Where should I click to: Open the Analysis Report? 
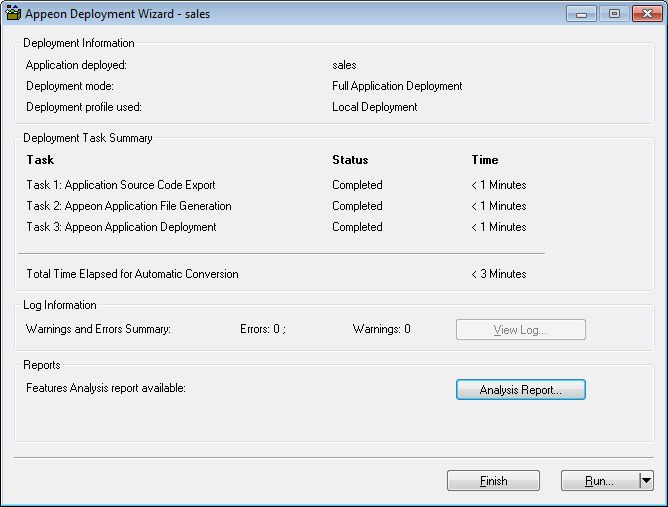[521, 389]
